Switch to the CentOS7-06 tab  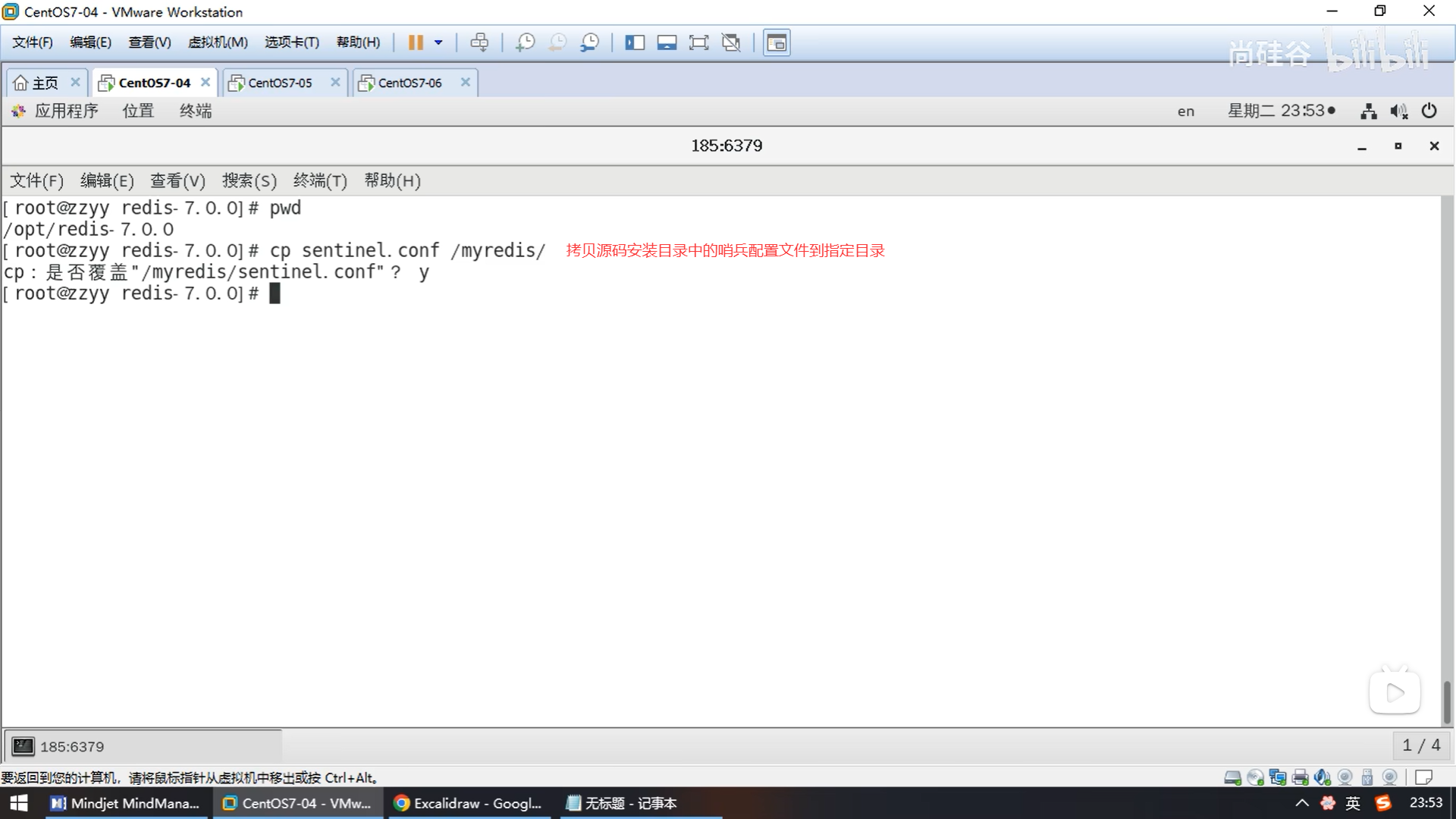[x=409, y=83]
